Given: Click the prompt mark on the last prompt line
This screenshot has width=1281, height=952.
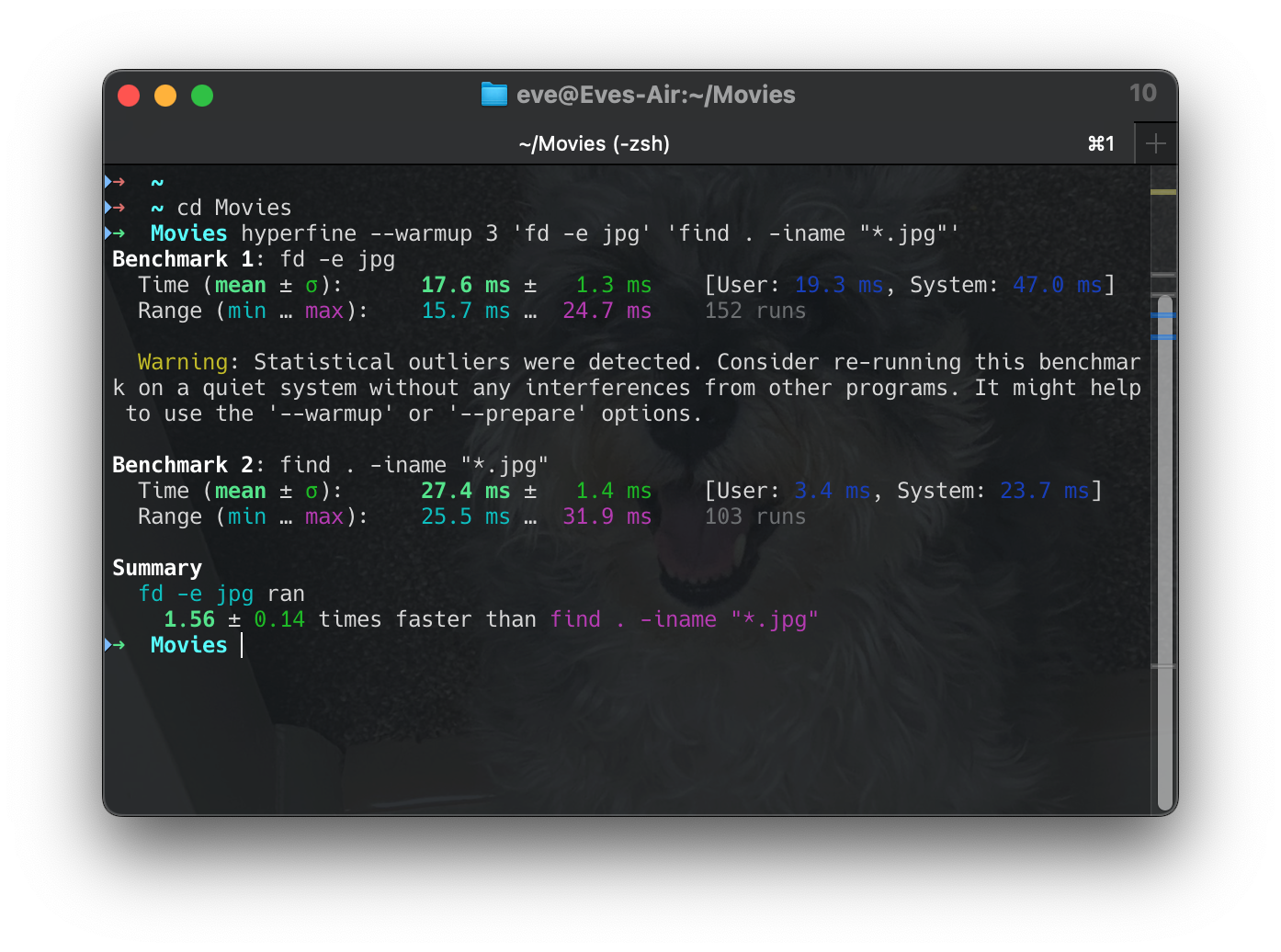Looking at the screenshot, I should click(114, 645).
